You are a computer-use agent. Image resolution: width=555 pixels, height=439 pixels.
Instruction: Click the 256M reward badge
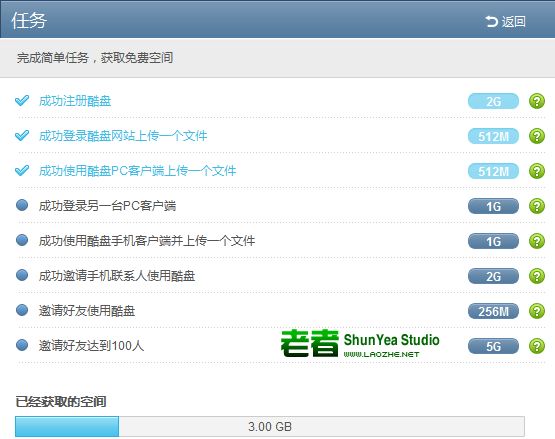coord(493,311)
